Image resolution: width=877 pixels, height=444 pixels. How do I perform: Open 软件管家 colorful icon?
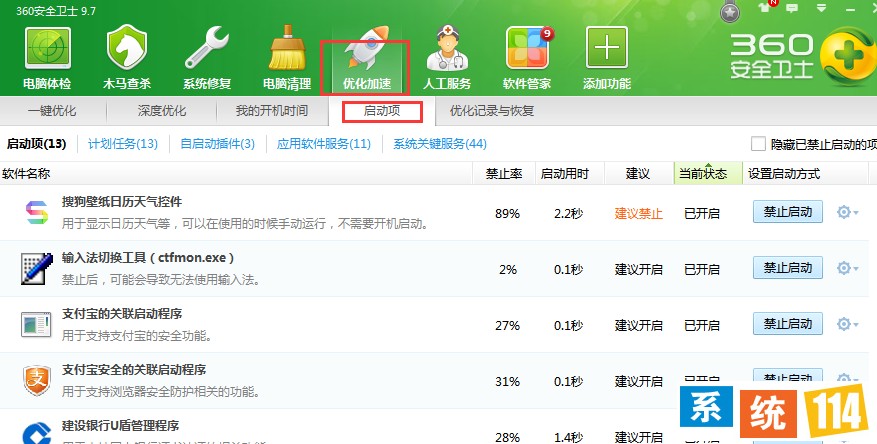coord(527,49)
